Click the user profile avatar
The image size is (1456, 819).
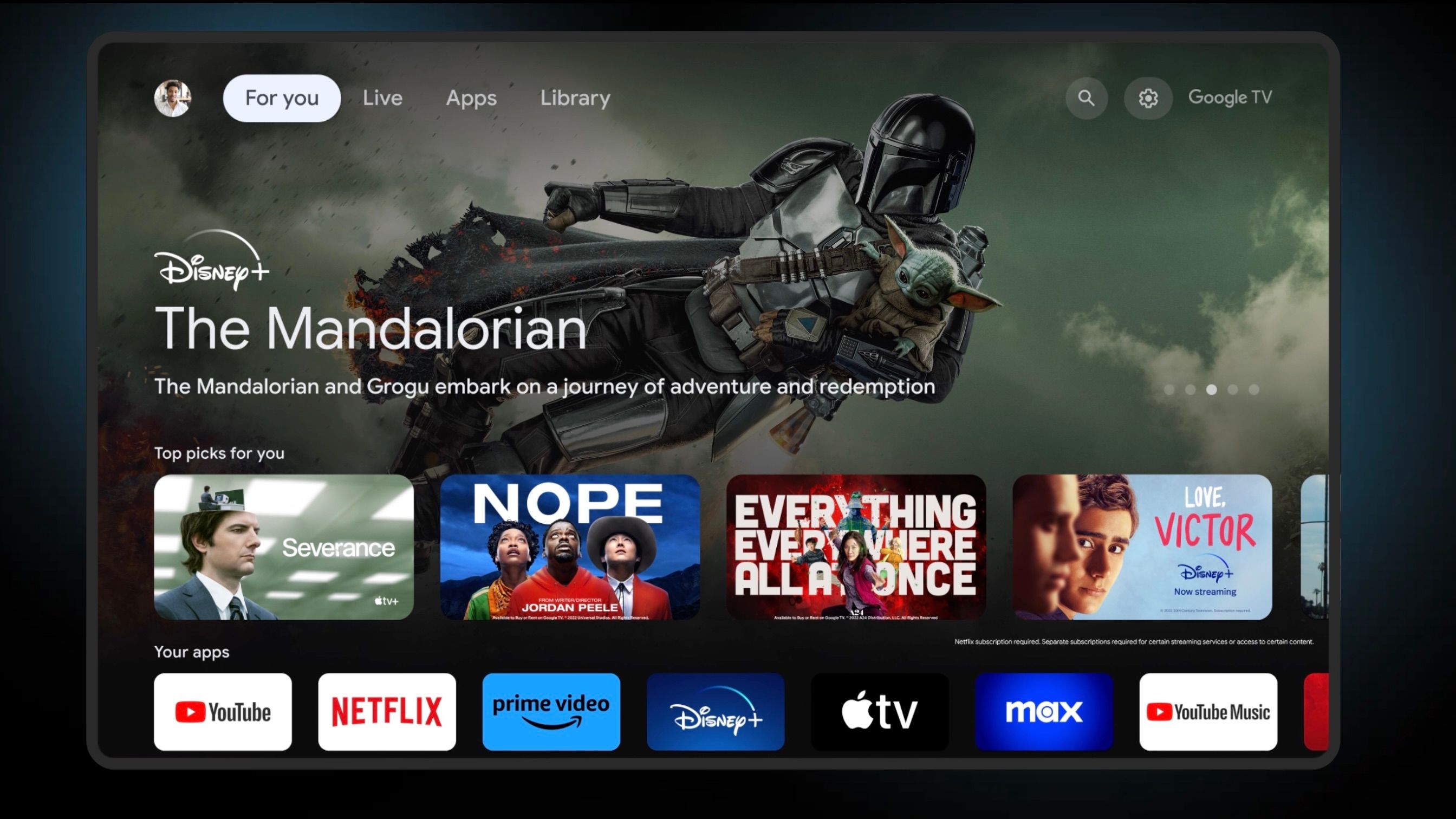tap(174, 97)
